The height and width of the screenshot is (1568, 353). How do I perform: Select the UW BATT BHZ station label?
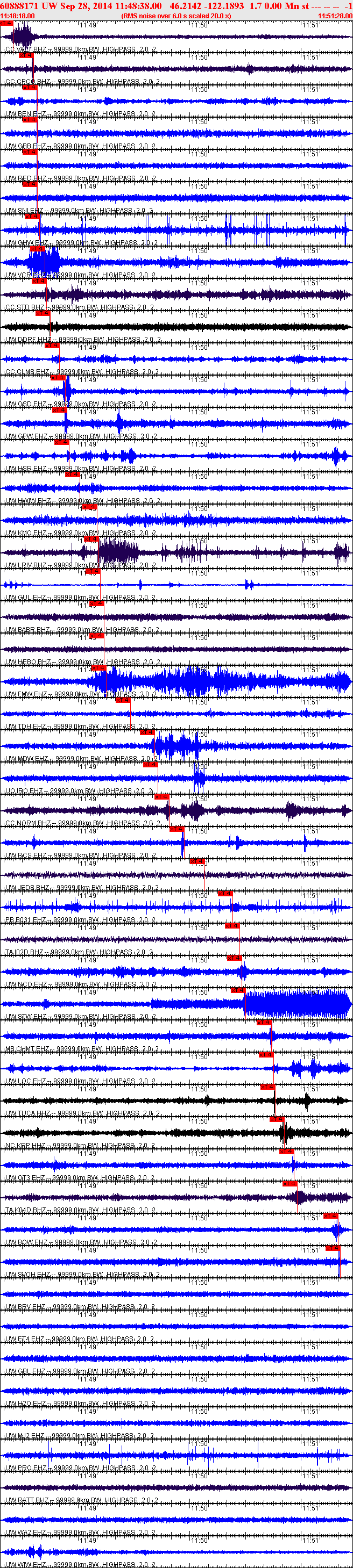pos(27,1500)
